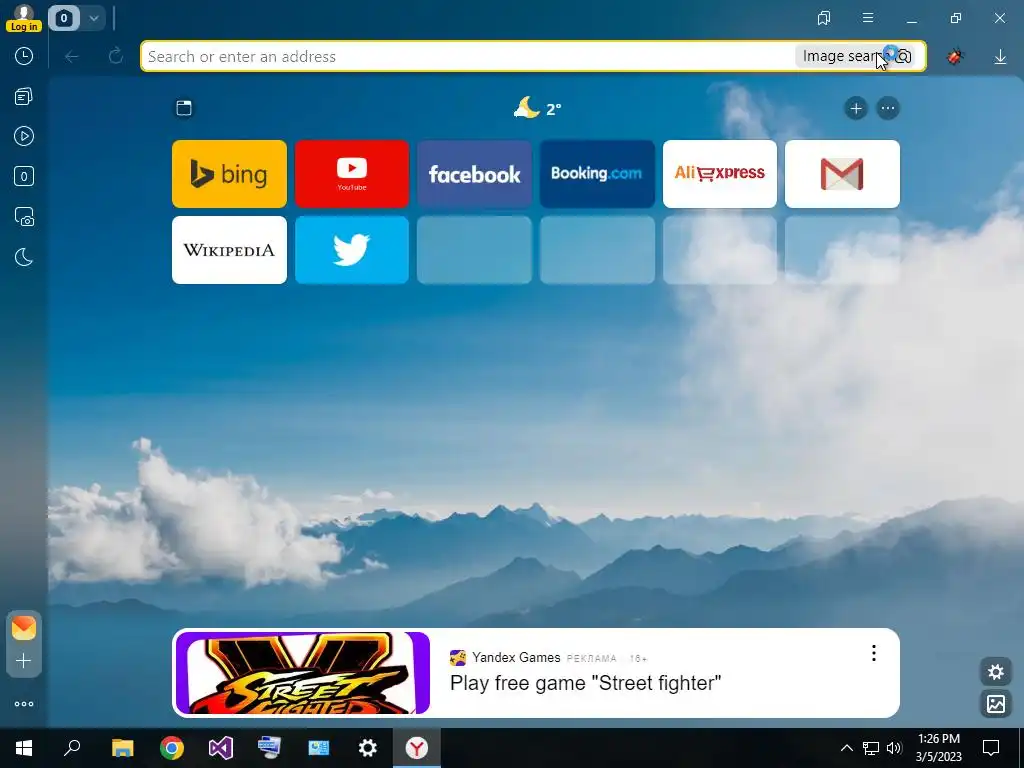Open the Downloads arrow icon
Viewport: 1024px width, 768px height.
[x=1000, y=57]
